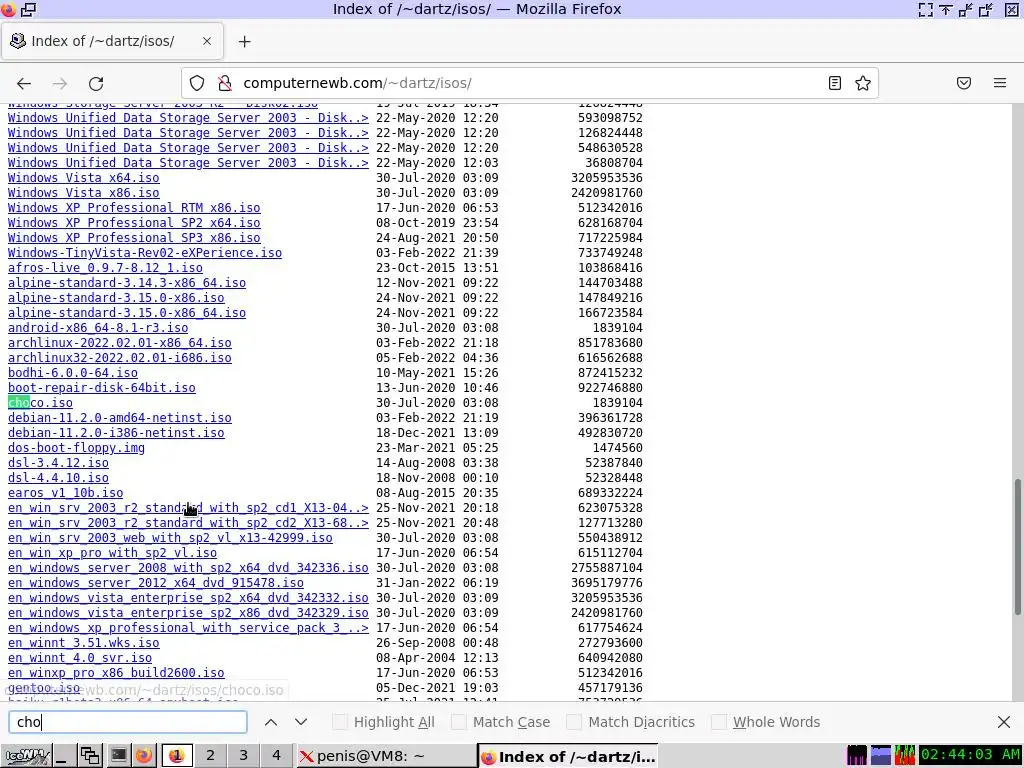Open archlinux32-2022.02.01-i686.iso link
This screenshot has width=1024, height=768.
point(120,358)
